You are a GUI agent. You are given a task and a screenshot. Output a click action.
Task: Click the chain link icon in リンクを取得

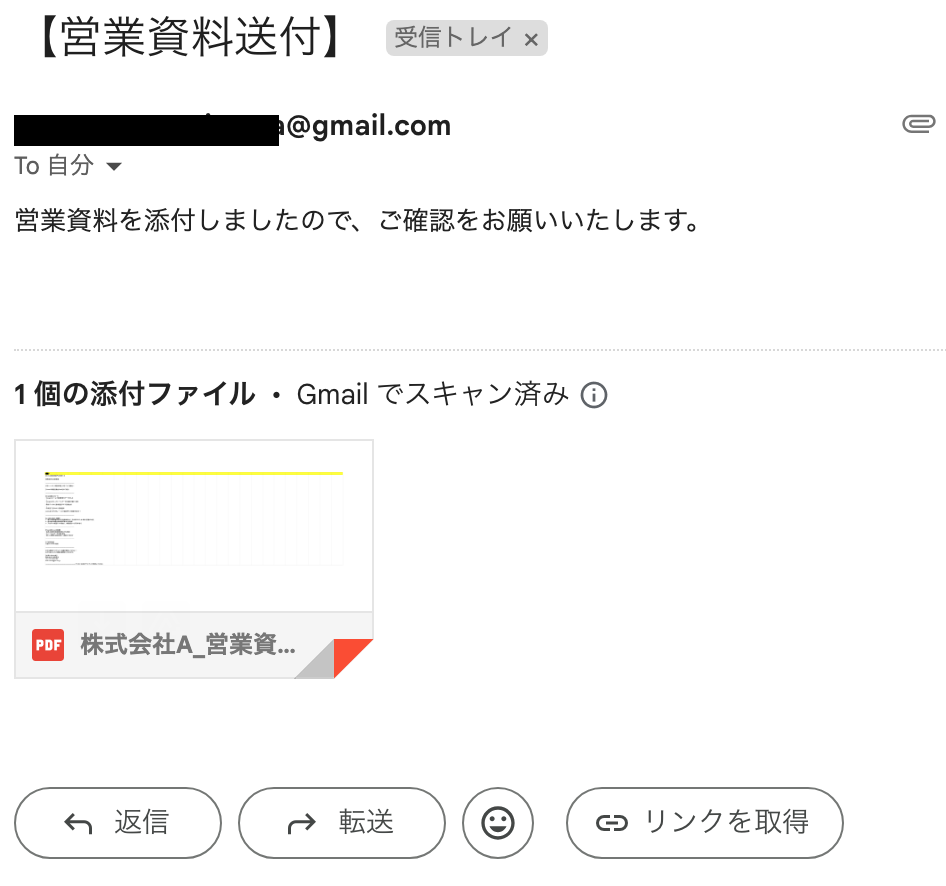(x=610, y=823)
